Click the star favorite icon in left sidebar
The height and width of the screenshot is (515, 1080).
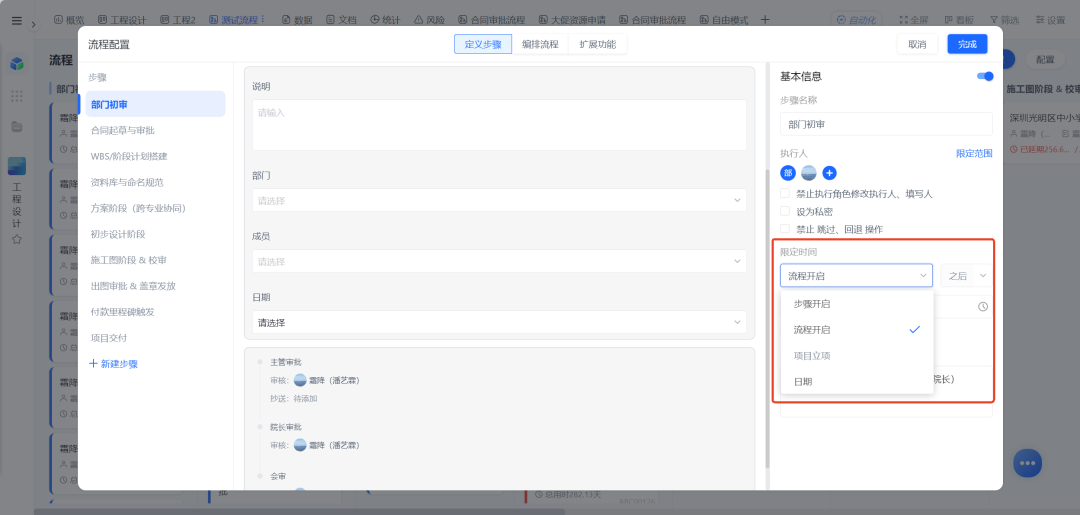click(x=17, y=240)
